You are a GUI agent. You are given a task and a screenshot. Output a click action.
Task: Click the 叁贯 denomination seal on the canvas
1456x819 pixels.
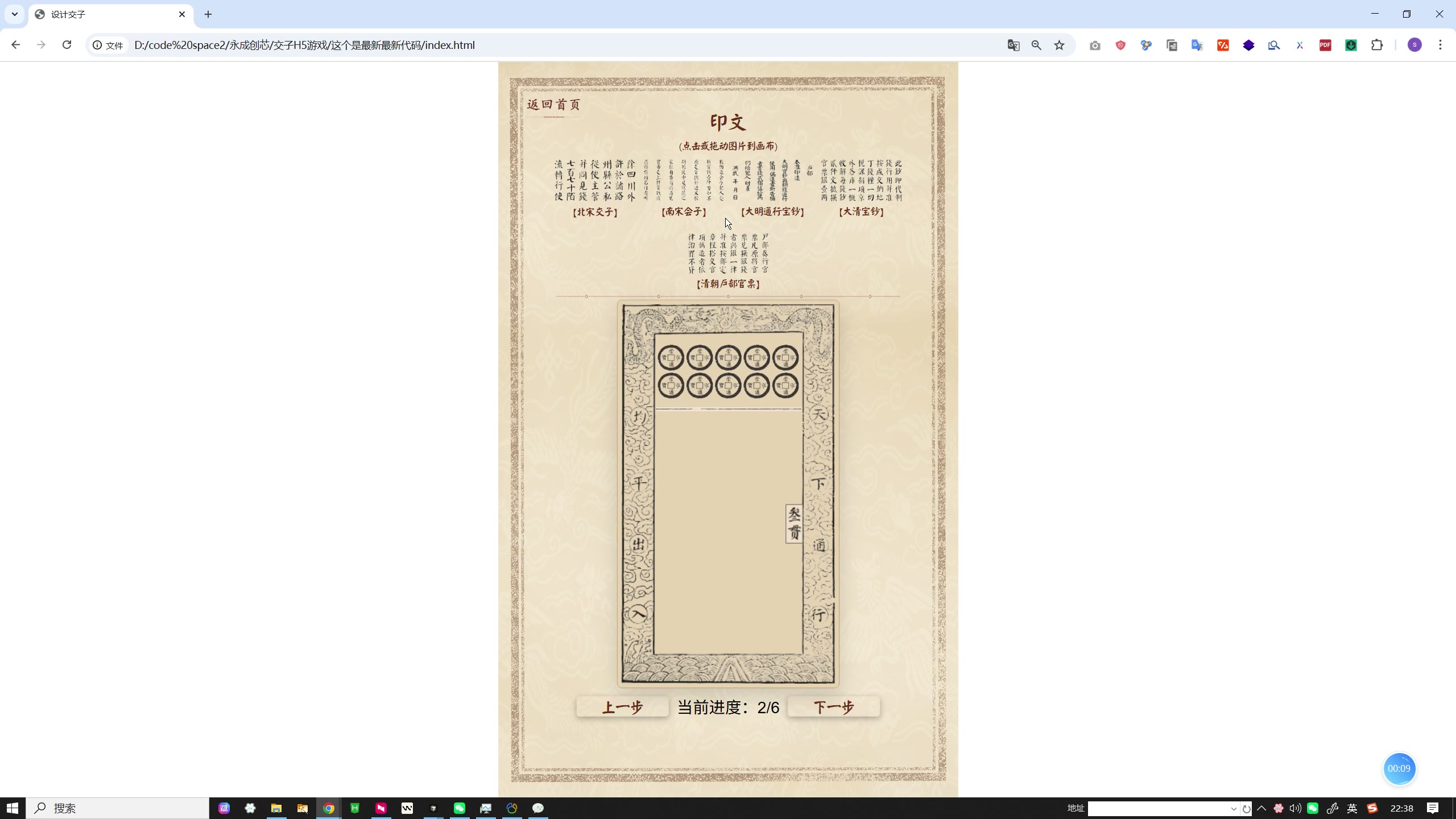(x=793, y=523)
